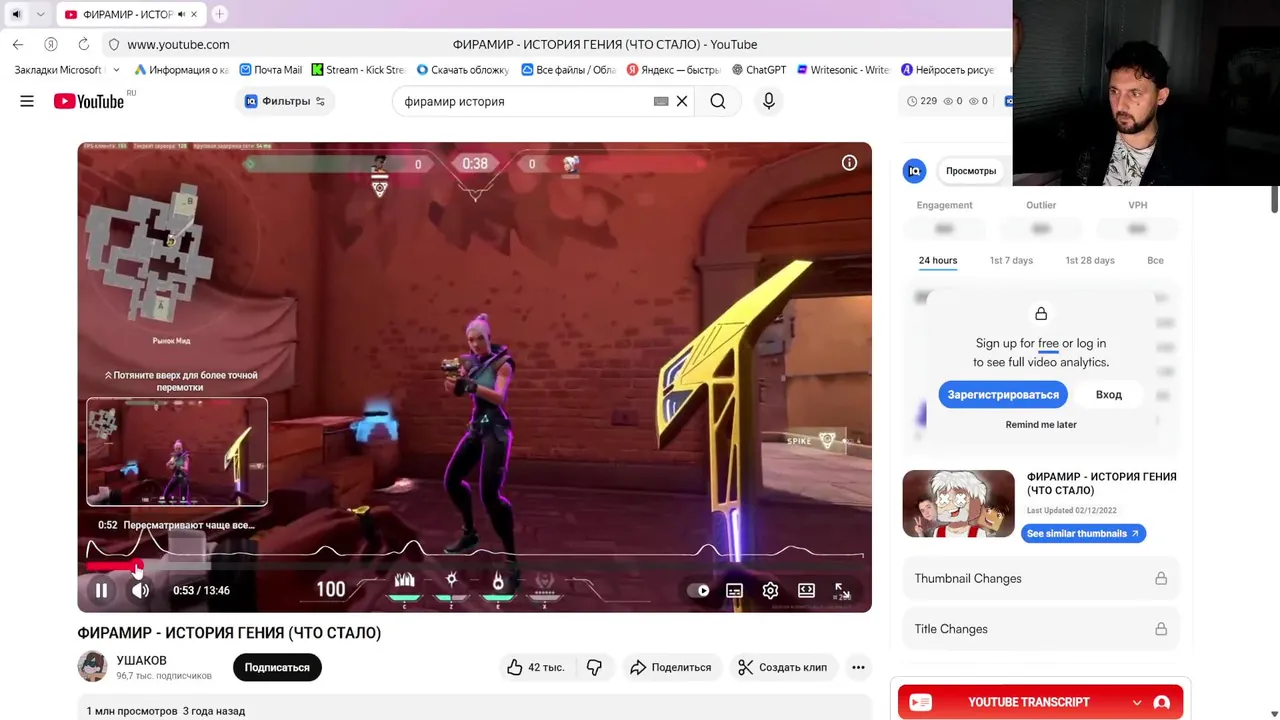Switch to theater mode
The height and width of the screenshot is (720, 1280).
[806, 590]
